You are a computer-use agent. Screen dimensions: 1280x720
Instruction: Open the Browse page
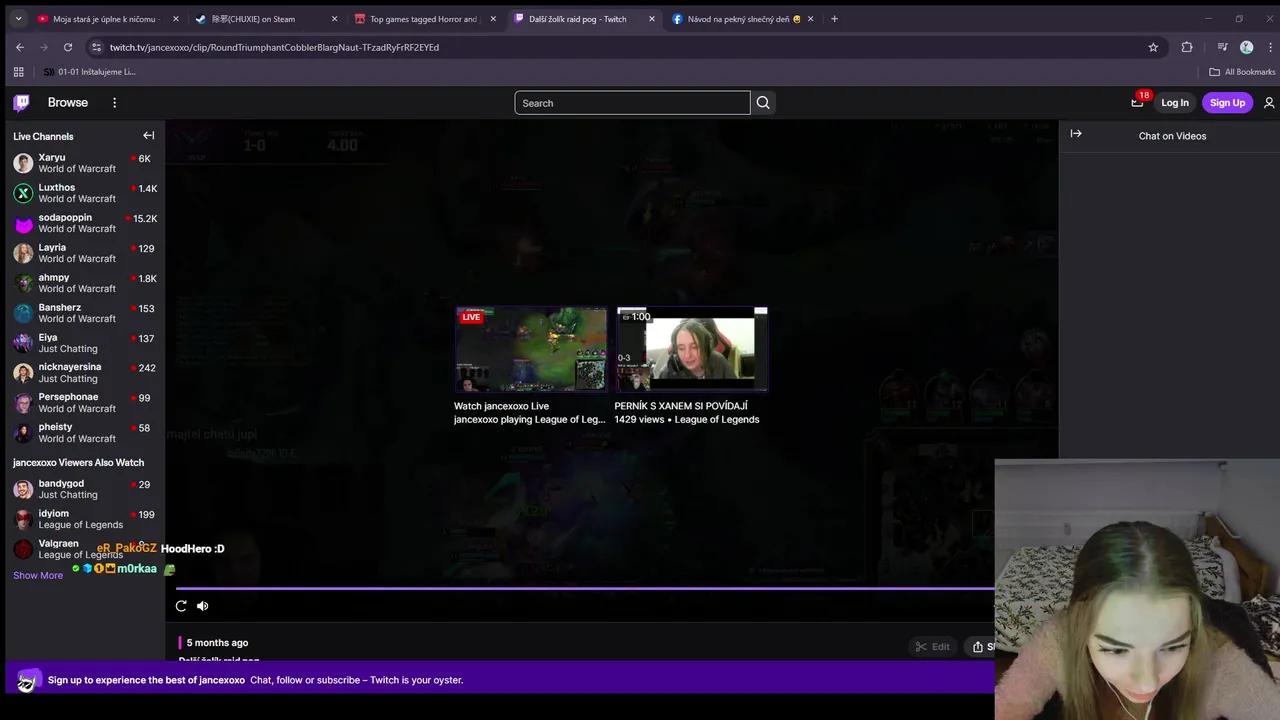[68, 103]
